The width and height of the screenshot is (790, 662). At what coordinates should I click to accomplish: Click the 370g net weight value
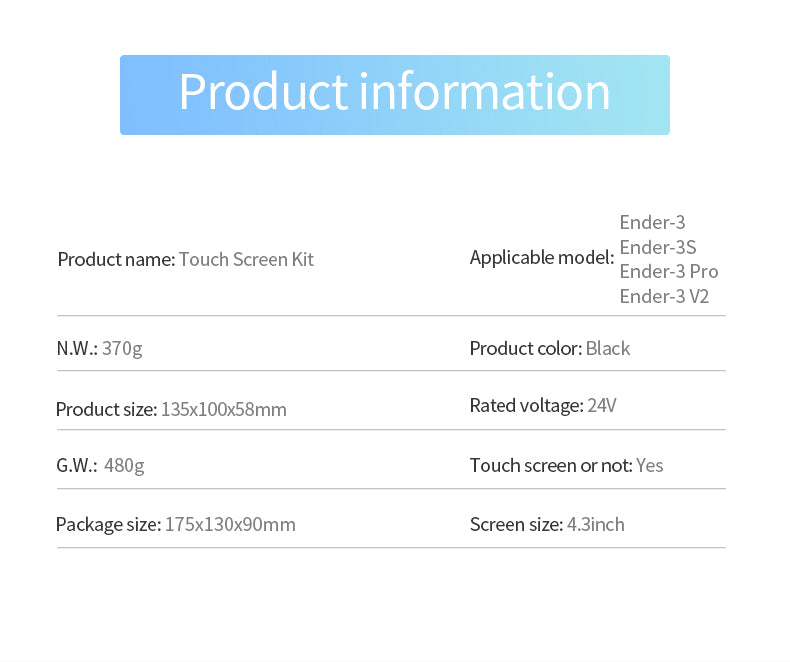[122, 349]
